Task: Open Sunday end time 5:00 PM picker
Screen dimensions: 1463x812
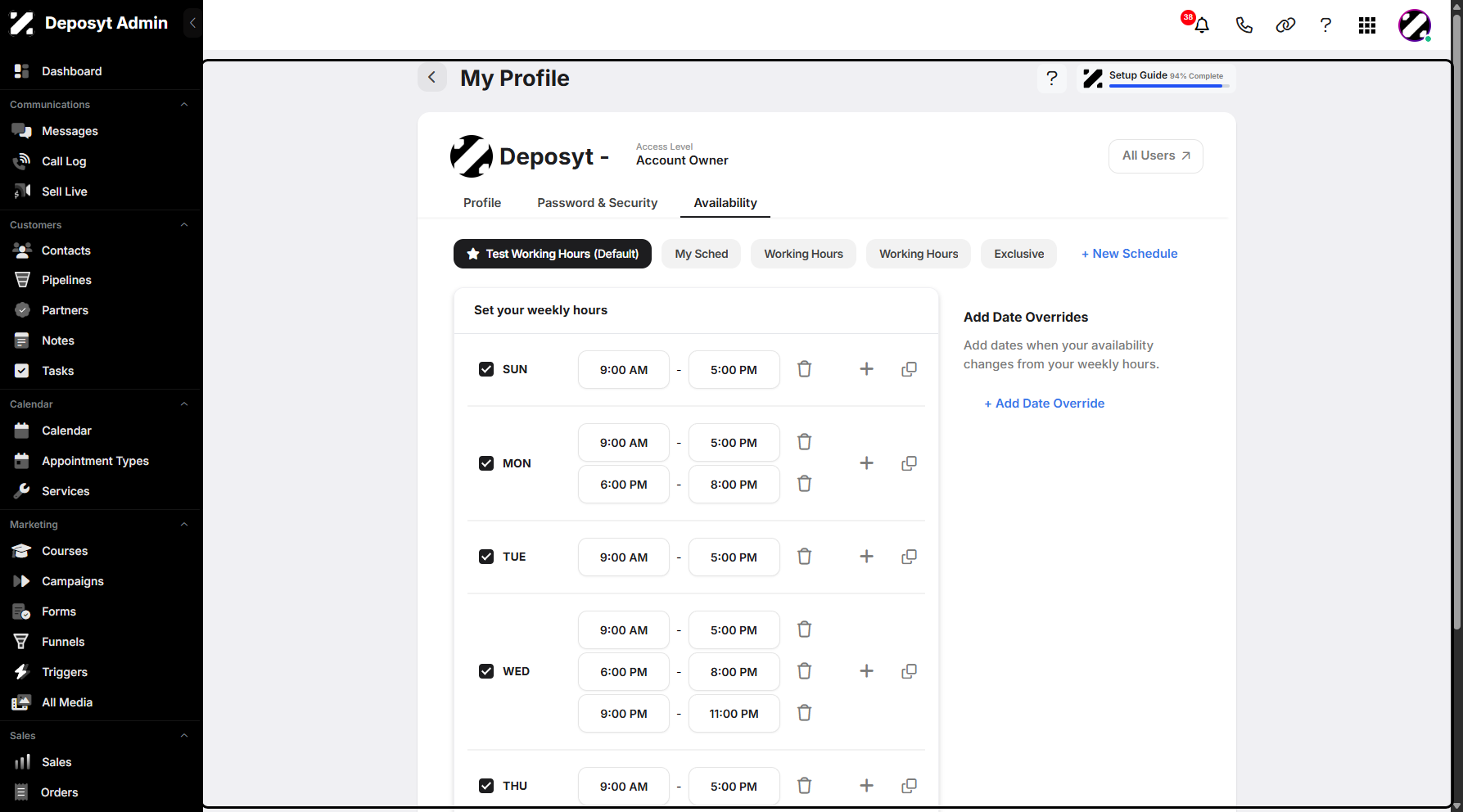Action: (x=734, y=370)
